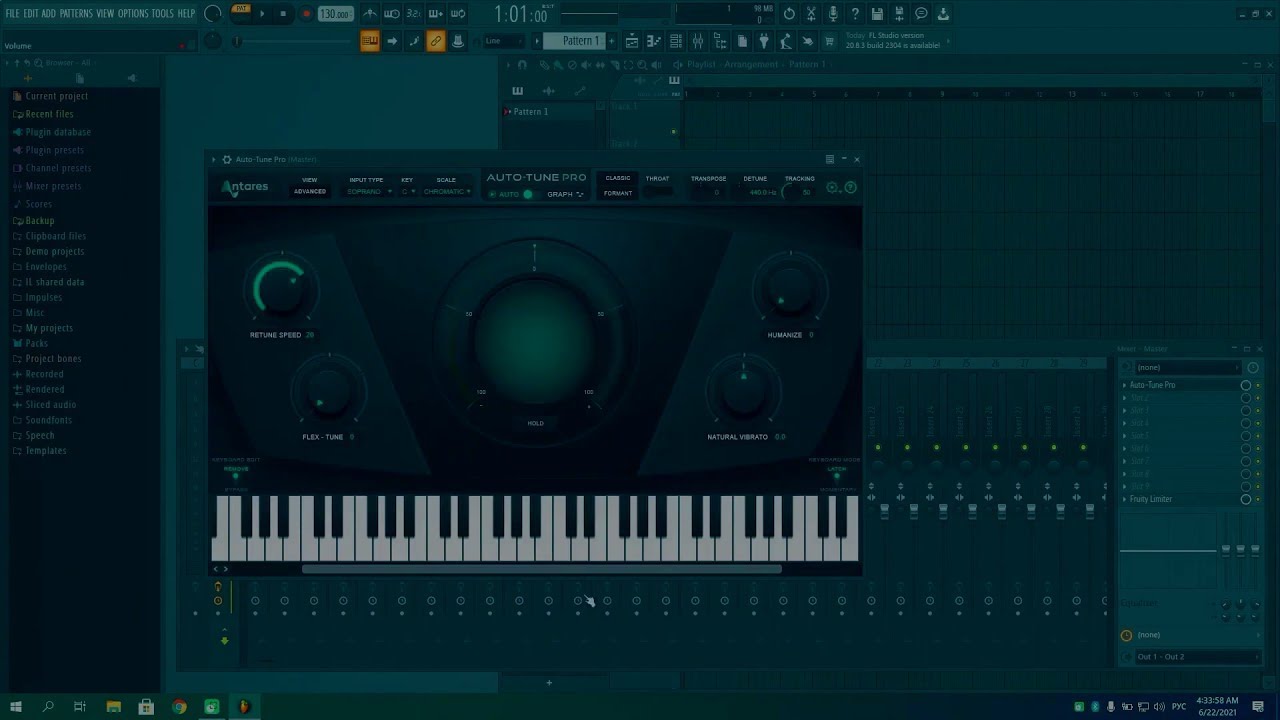The width and height of the screenshot is (1280, 720).
Task: Switch to GRAPH mode in Auto-Tune
Action: tap(565, 194)
